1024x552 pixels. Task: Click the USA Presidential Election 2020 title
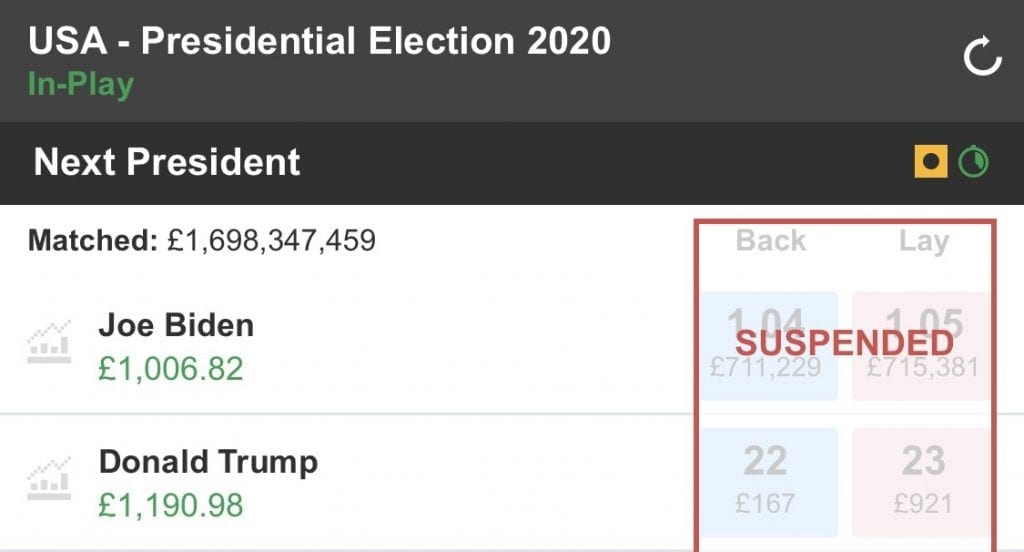coord(319,41)
